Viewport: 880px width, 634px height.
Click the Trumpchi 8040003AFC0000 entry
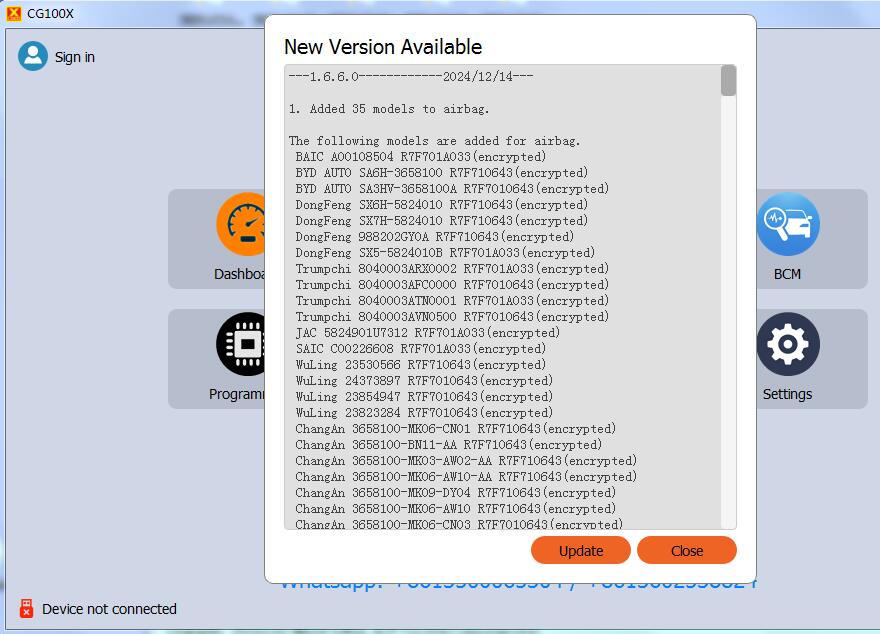(452, 284)
